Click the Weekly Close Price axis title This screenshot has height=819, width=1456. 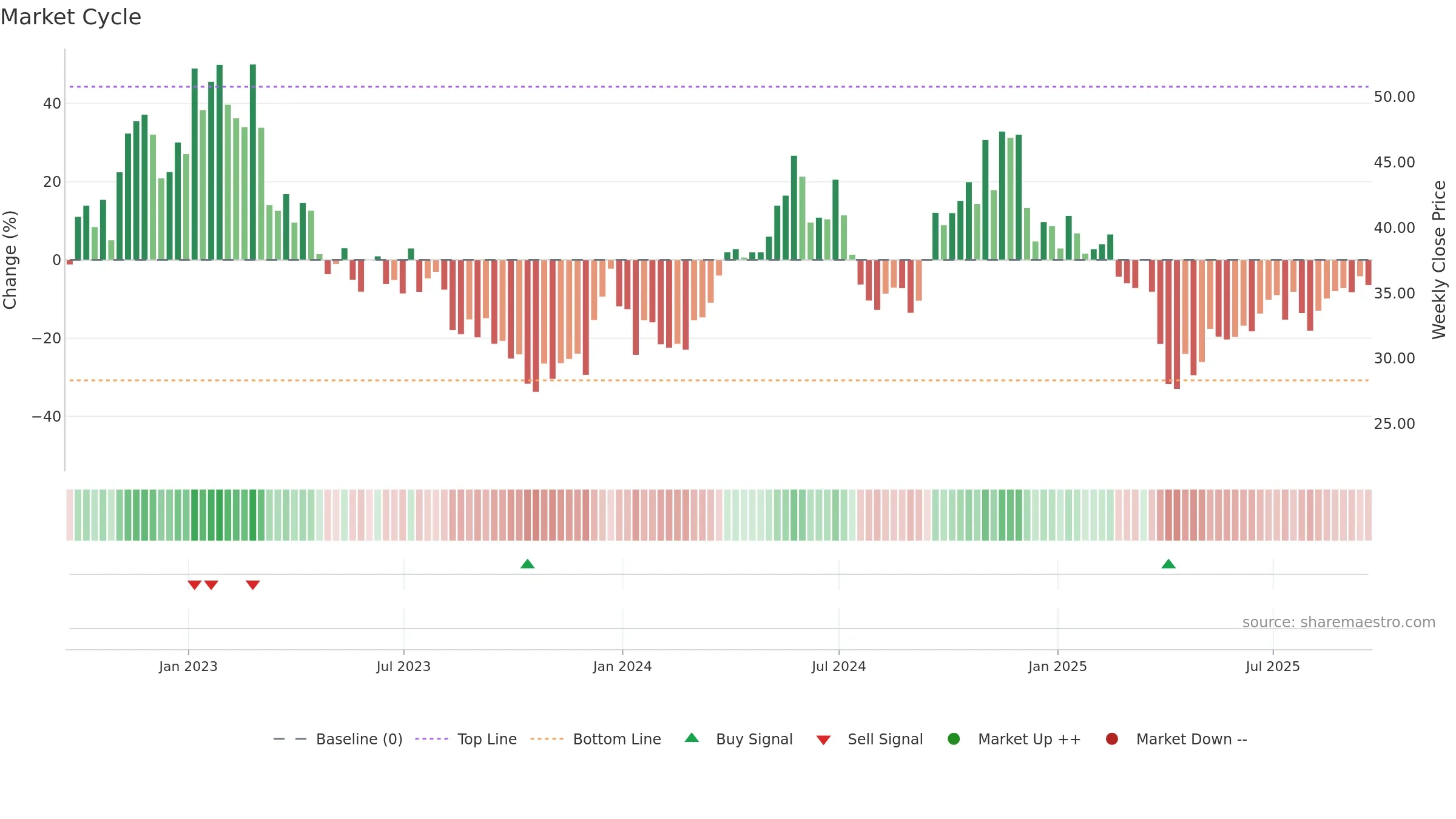(1439, 260)
